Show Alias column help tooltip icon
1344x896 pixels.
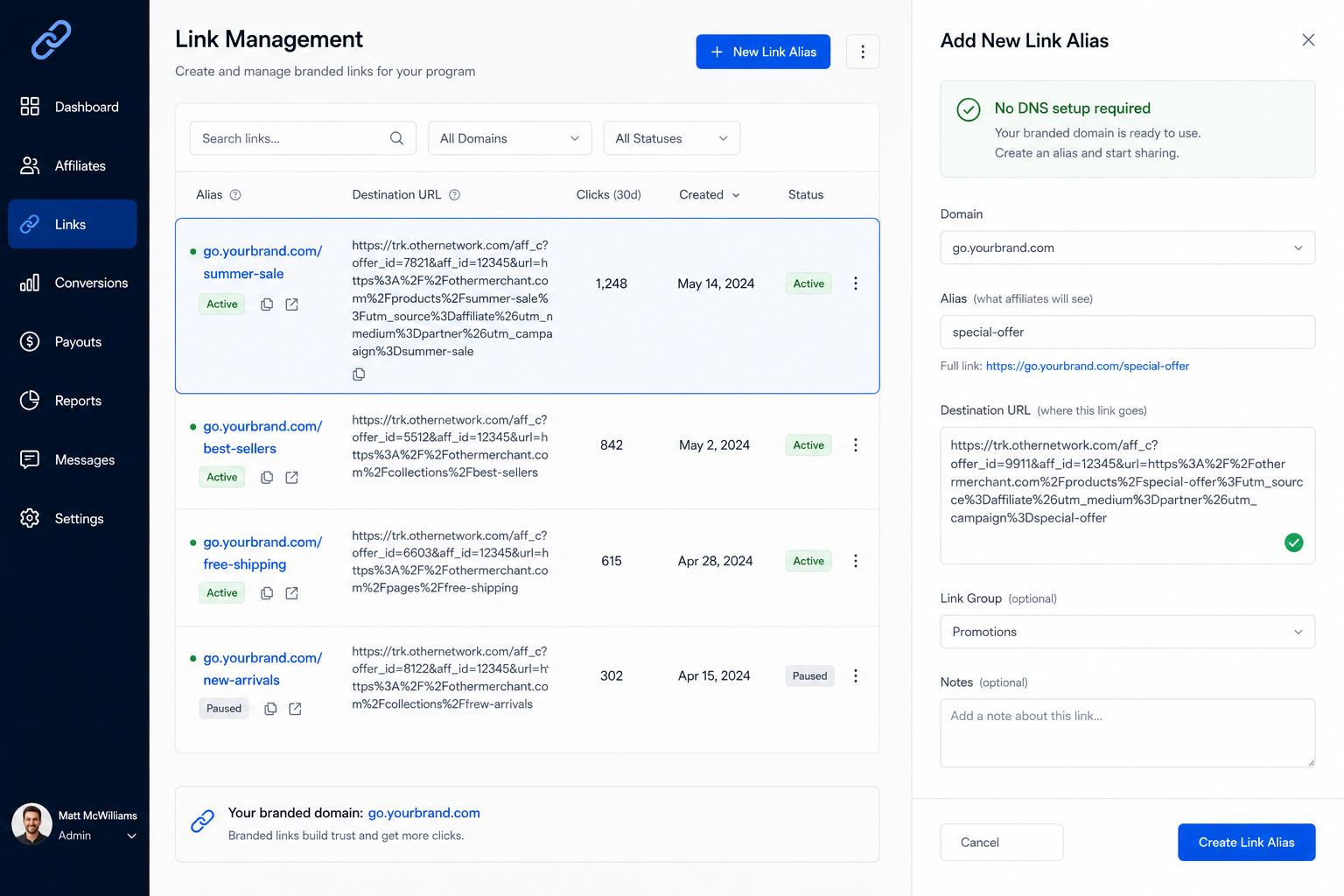pos(235,195)
